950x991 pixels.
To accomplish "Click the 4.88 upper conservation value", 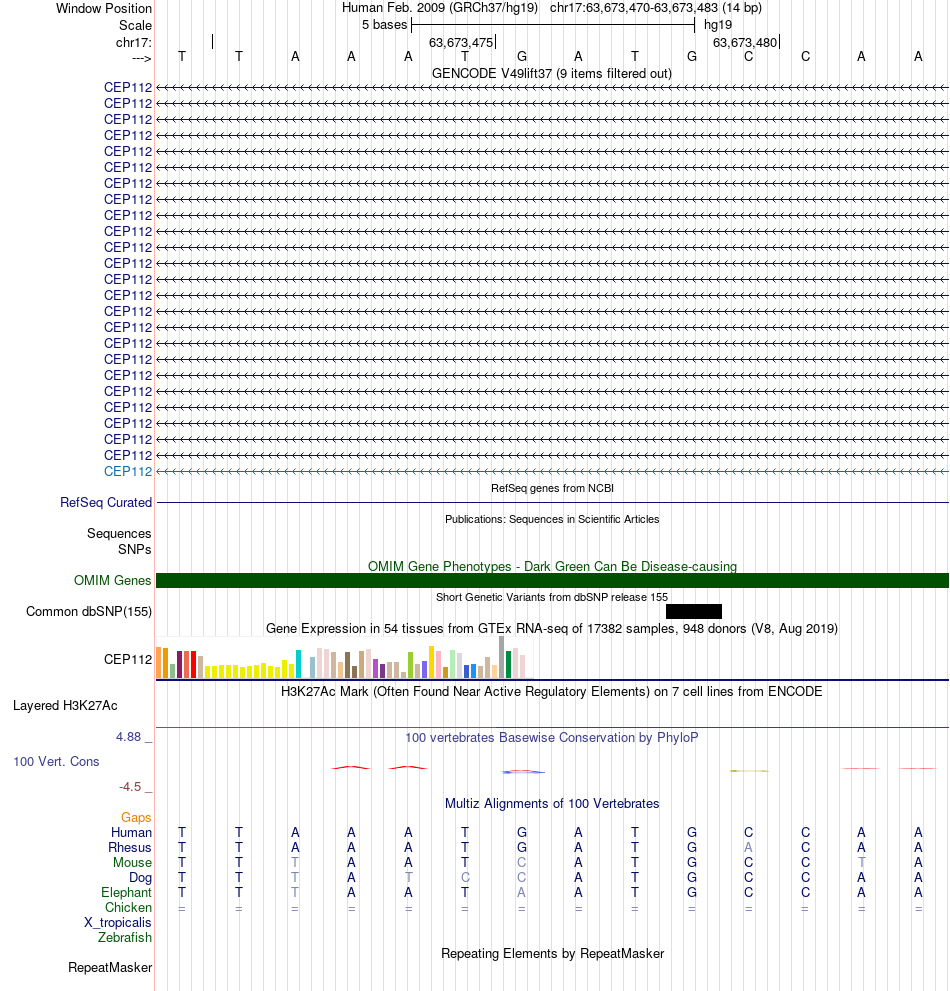I will (x=128, y=737).
